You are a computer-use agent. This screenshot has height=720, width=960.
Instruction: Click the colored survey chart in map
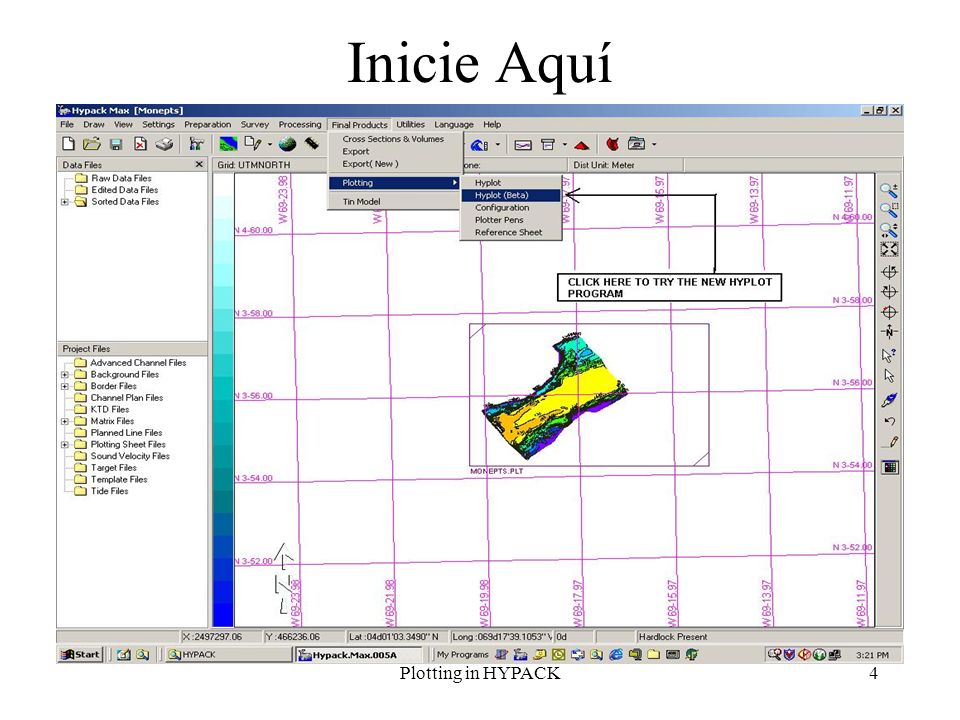coord(556,396)
